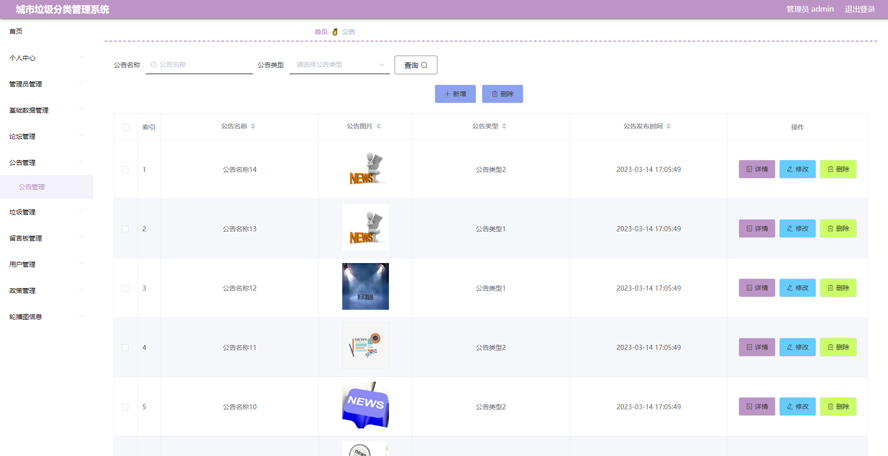This screenshot has width=888, height=456.
Task: Expand 基础数据管理 sidebar menu
Action: point(46,110)
